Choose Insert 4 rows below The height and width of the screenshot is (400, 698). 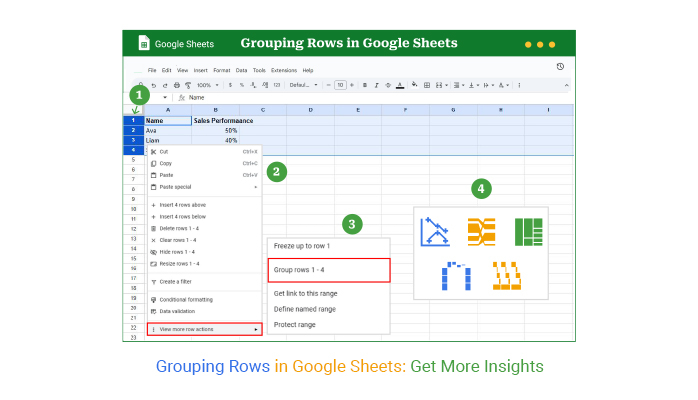click(x=204, y=217)
